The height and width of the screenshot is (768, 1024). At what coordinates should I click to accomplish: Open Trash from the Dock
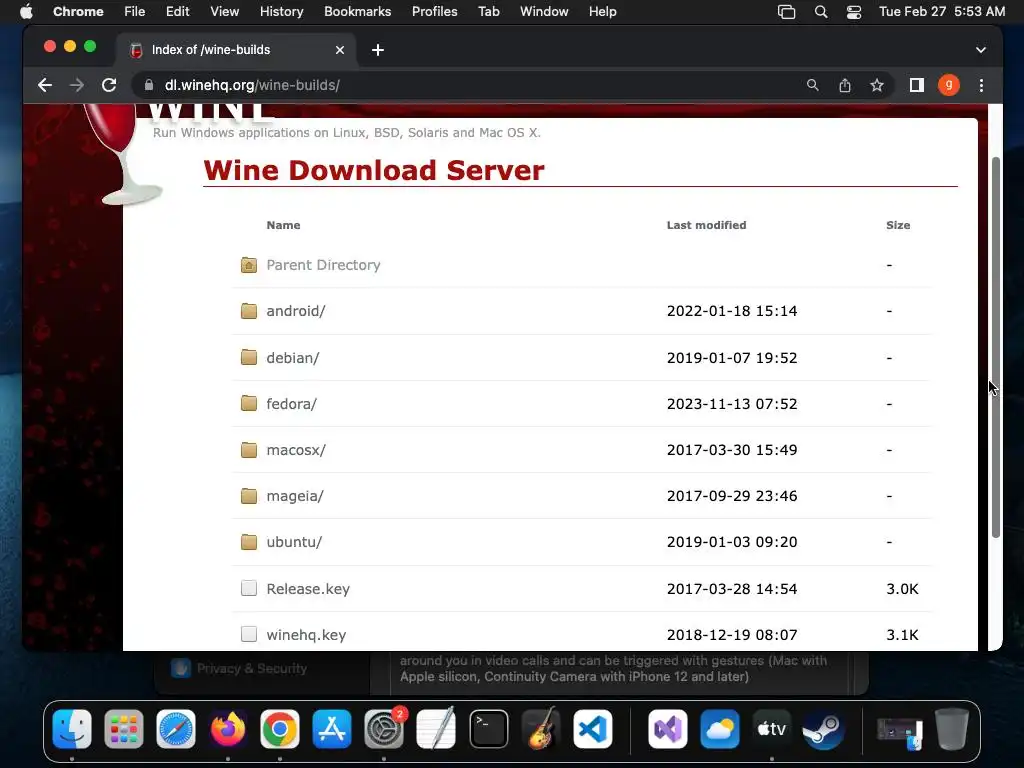tap(952, 729)
